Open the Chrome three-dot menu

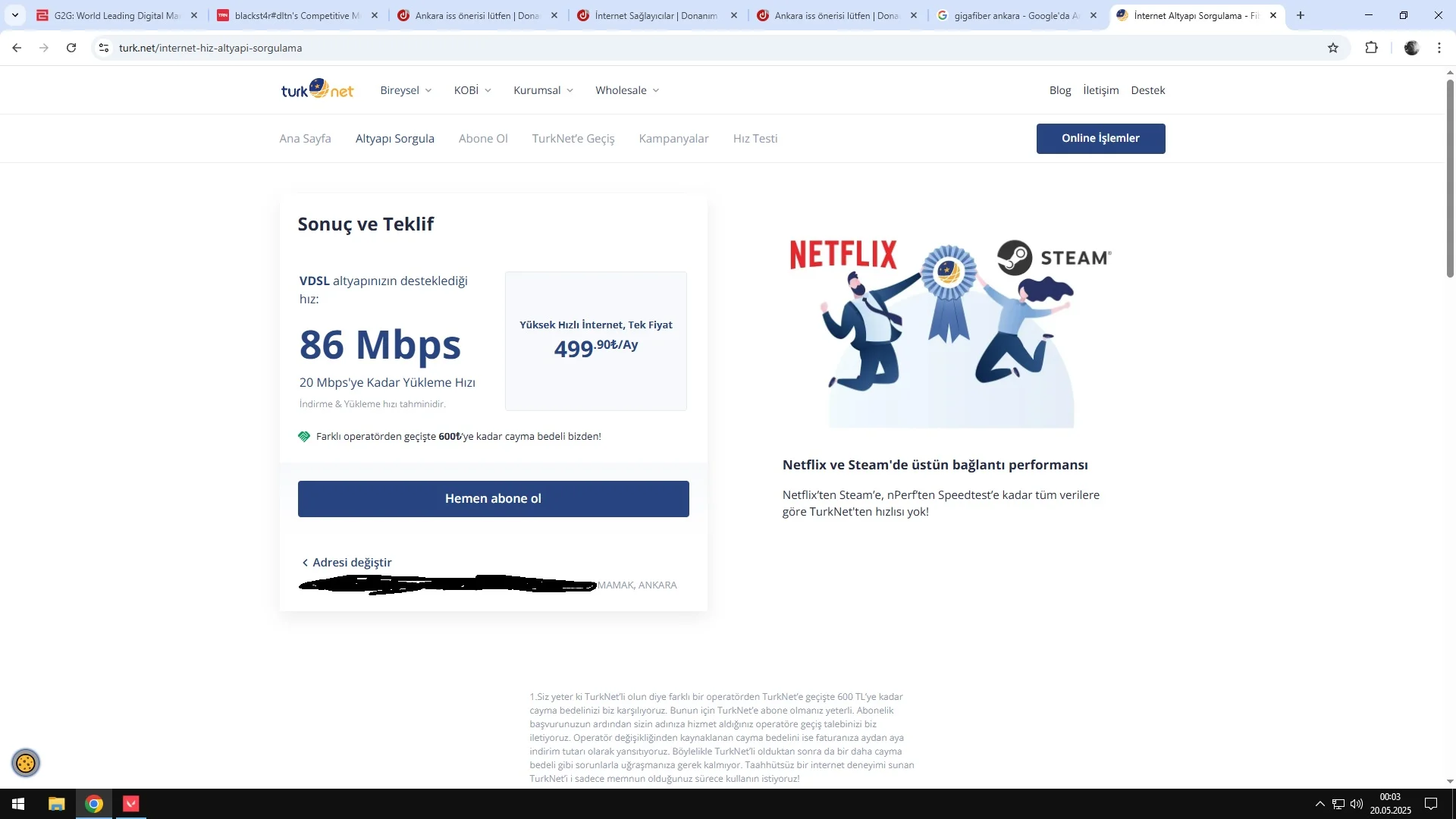(1439, 48)
